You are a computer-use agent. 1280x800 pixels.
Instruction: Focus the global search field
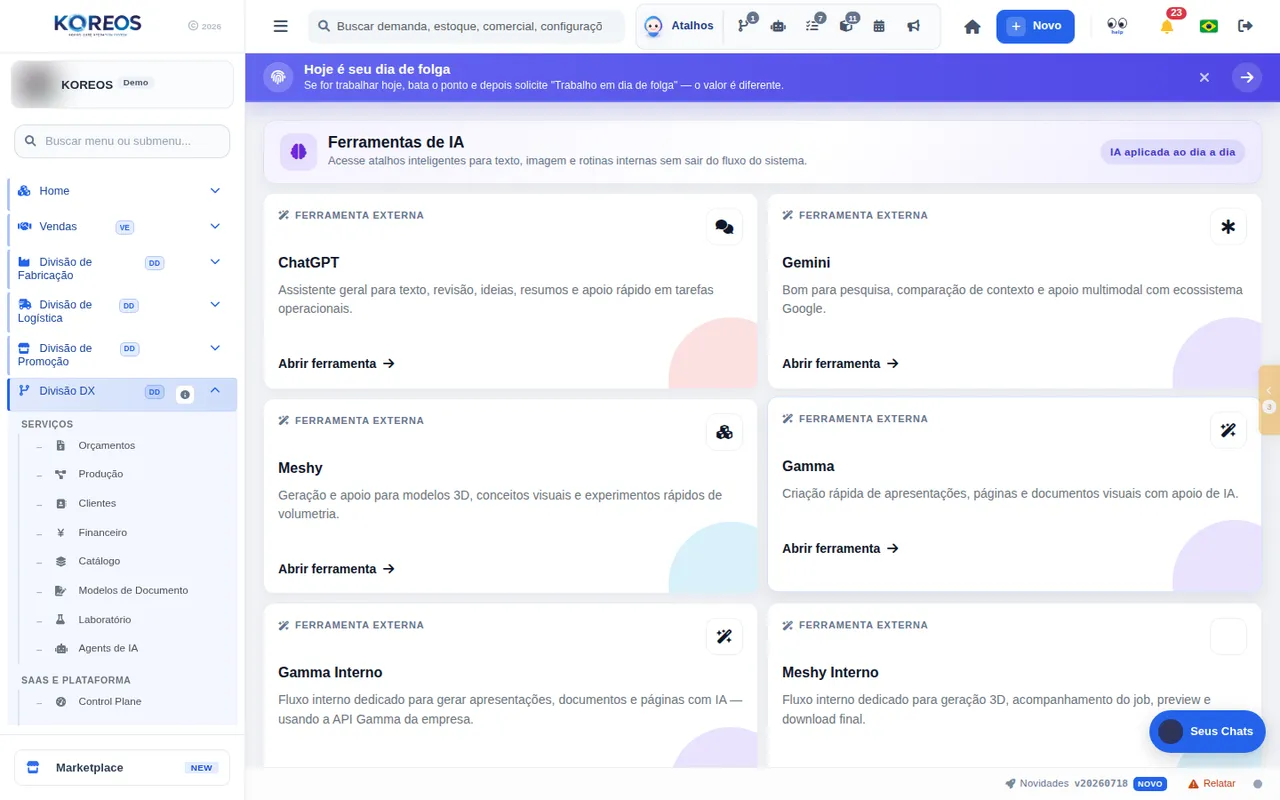(466, 27)
